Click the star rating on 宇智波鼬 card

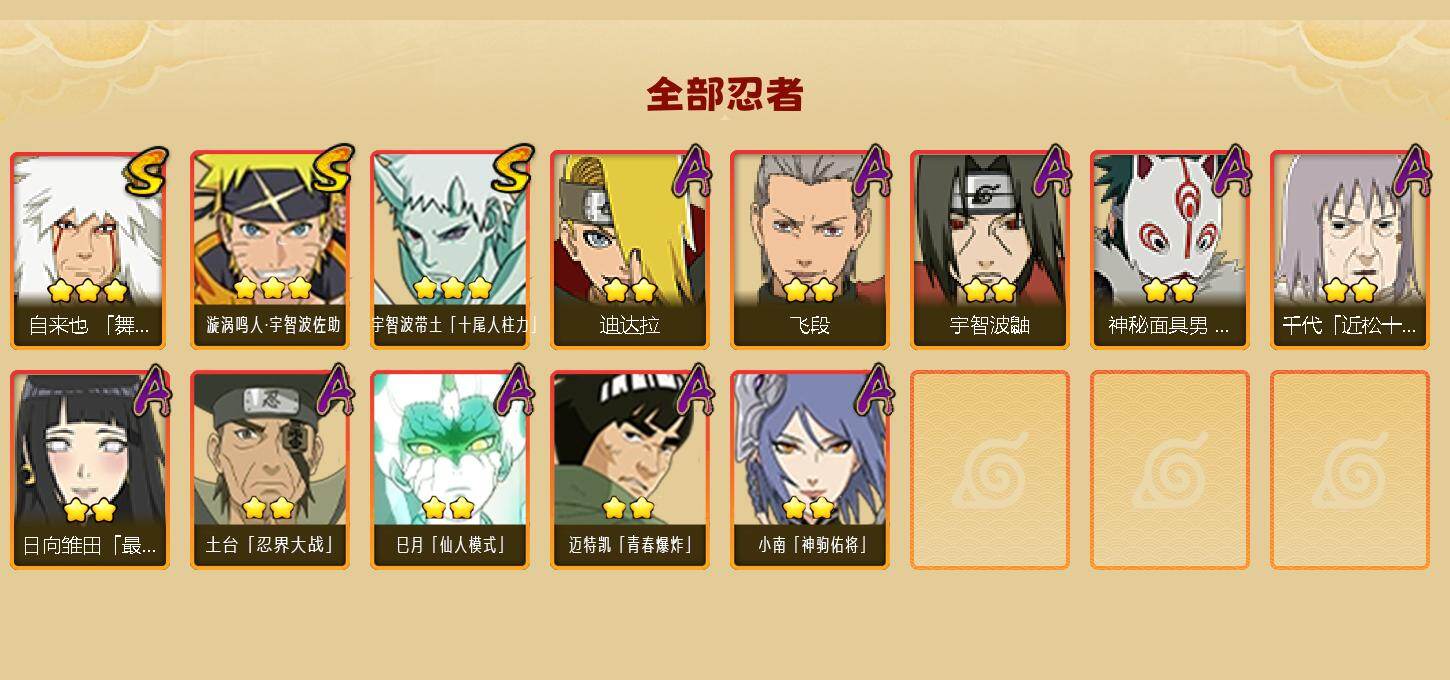[989, 290]
